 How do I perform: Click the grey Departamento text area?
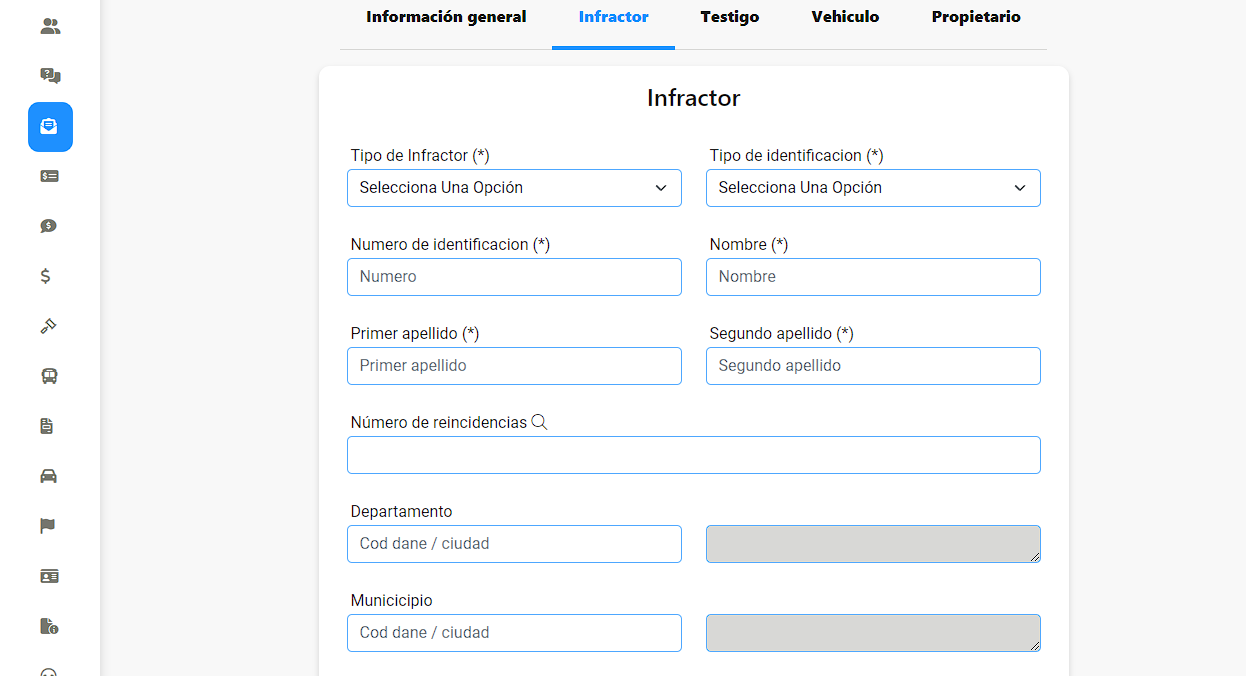point(873,544)
